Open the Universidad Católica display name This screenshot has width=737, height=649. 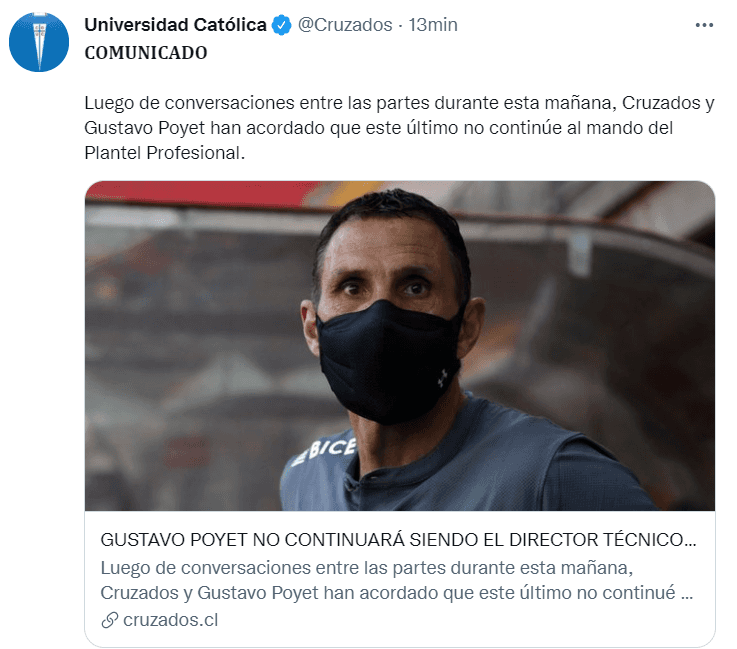(175, 25)
